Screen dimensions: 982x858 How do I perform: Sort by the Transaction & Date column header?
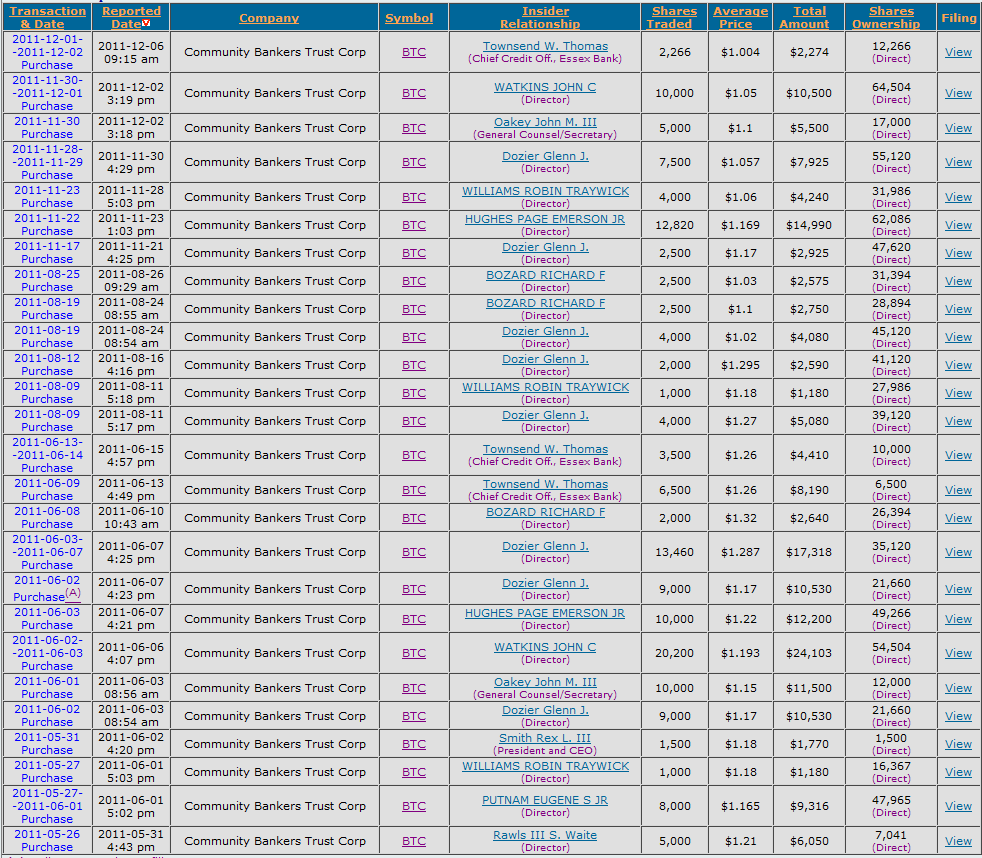coord(48,17)
